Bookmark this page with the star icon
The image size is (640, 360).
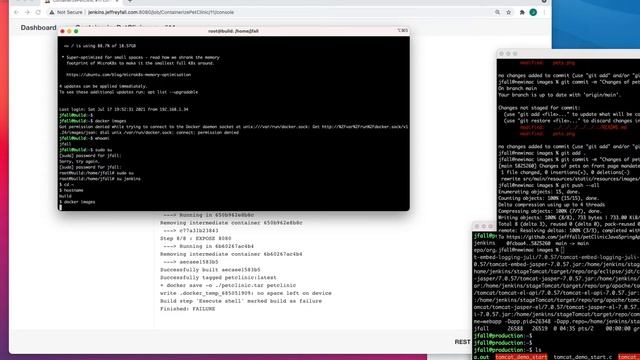509,12
